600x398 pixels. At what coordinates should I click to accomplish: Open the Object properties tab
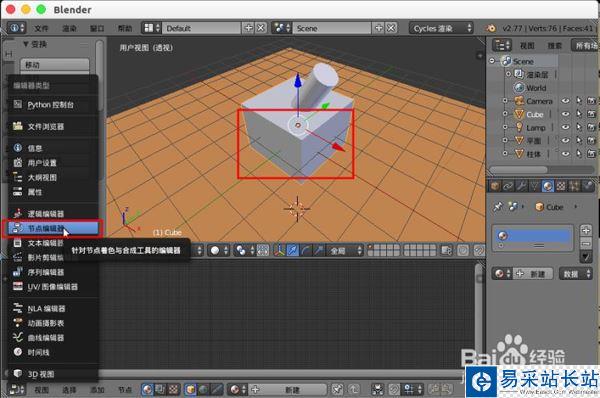(495, 186)
